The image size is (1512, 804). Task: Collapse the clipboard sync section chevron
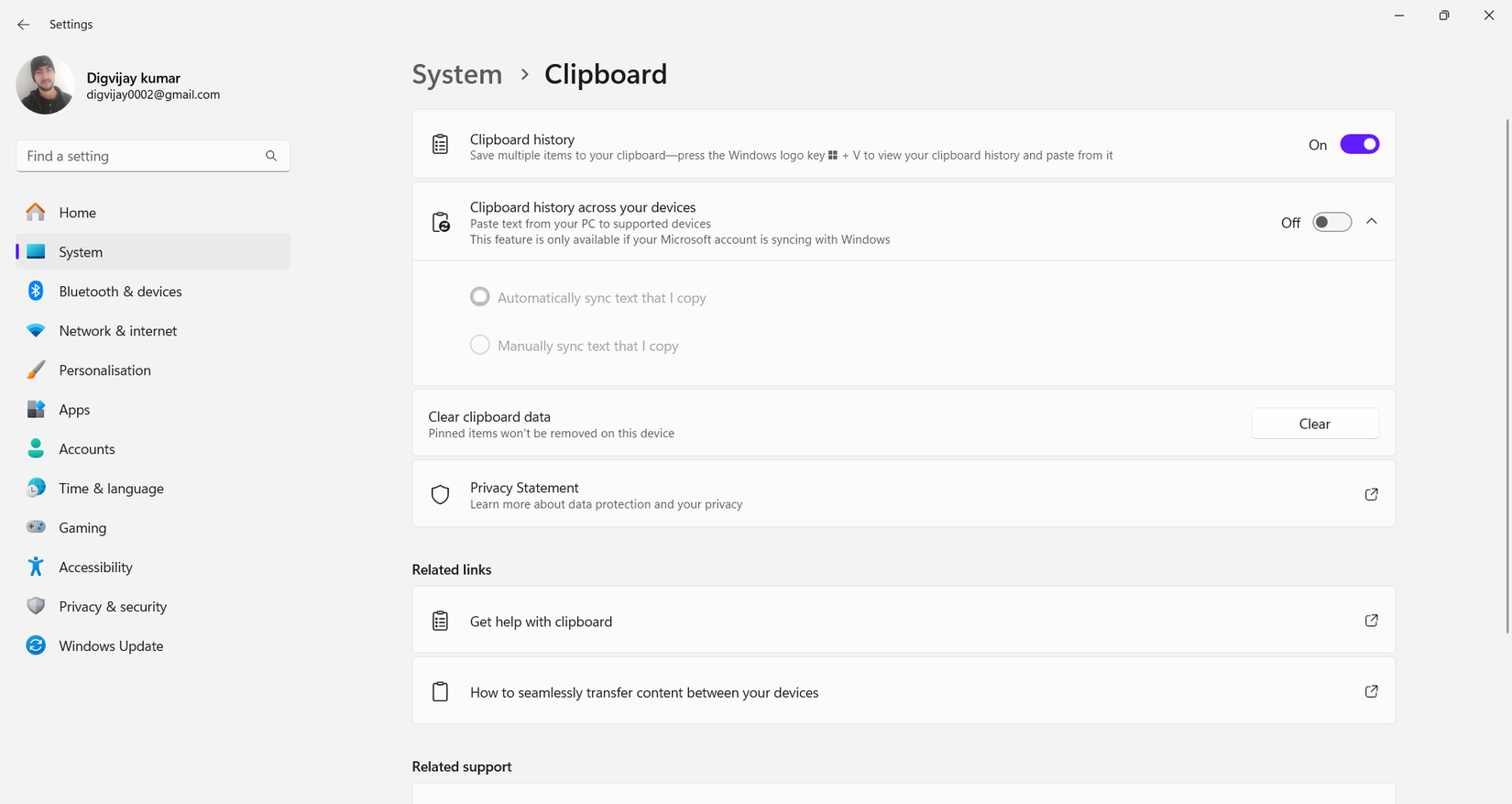(x=1372, y=221)
